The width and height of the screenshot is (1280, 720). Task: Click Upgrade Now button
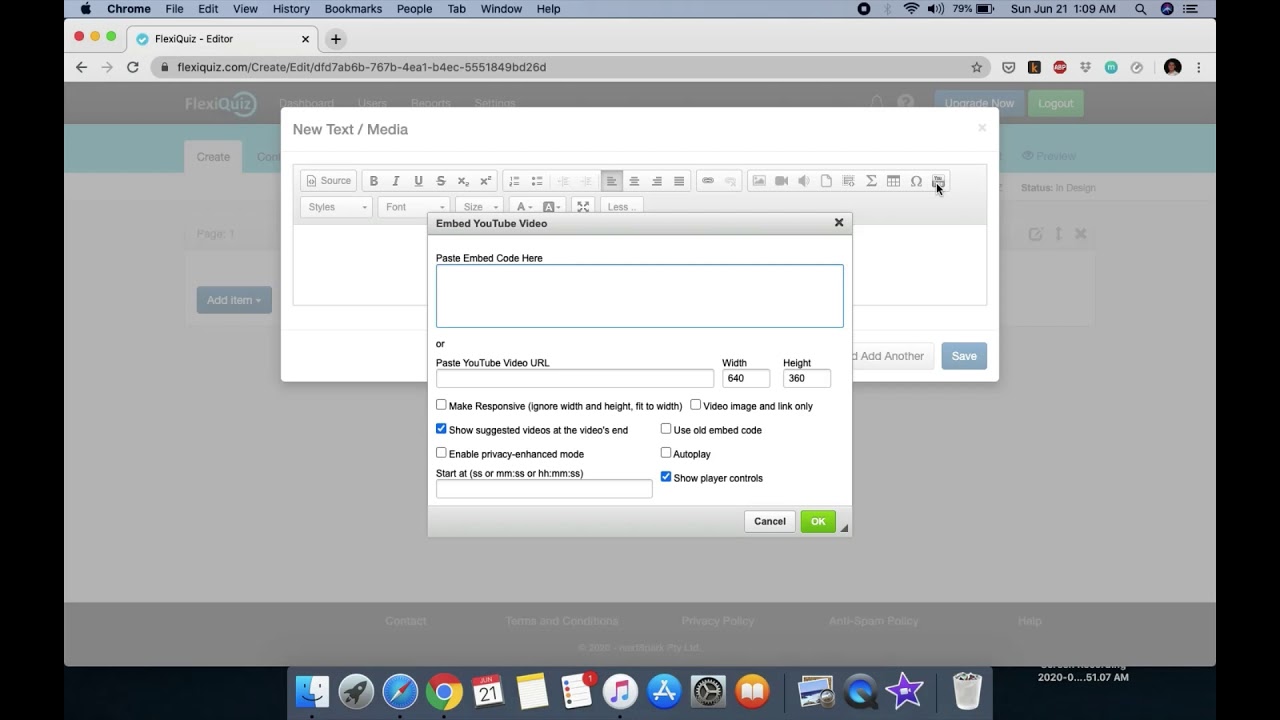979,103
